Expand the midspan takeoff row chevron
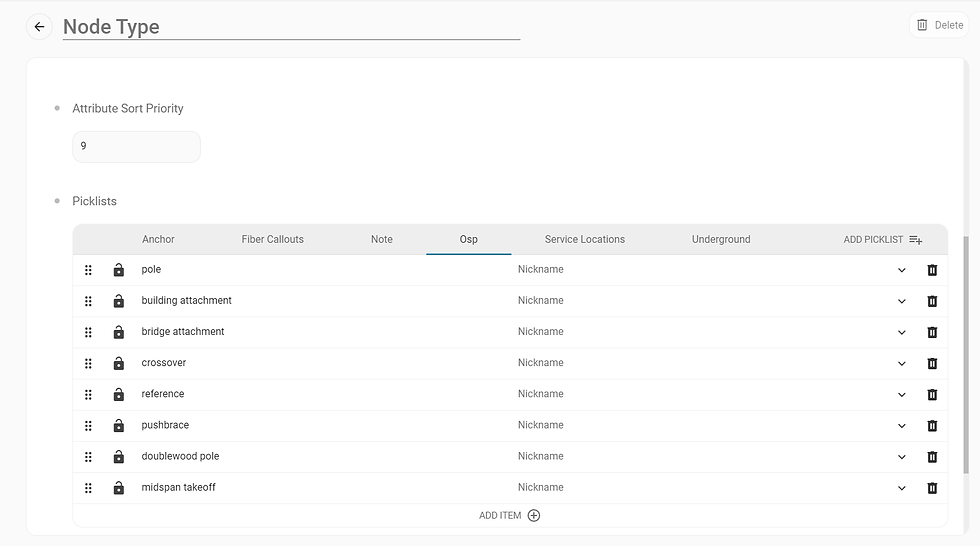 tap(901, 488)
